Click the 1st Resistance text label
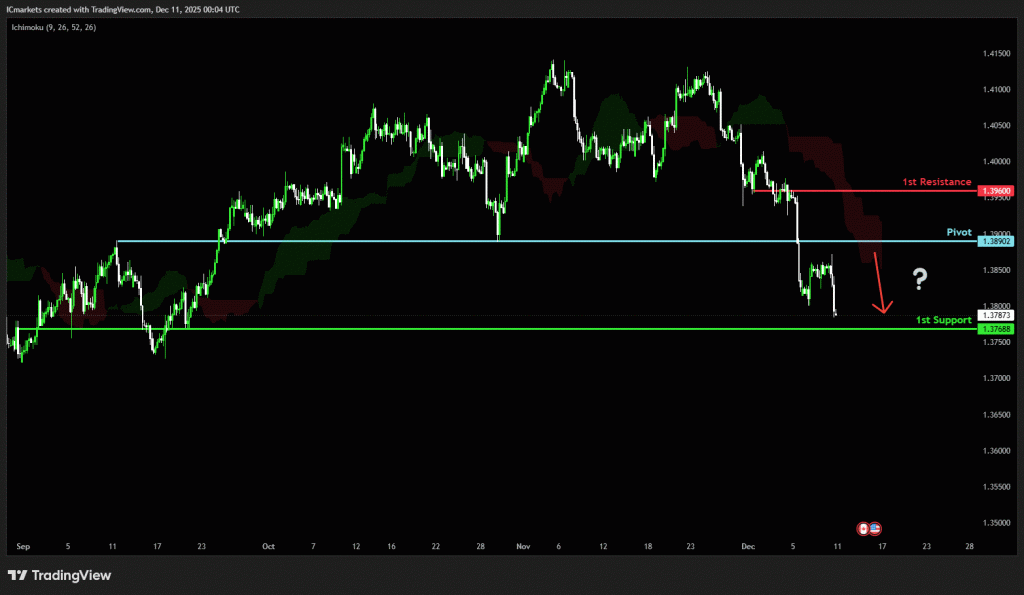 click(x=936, y=182)
